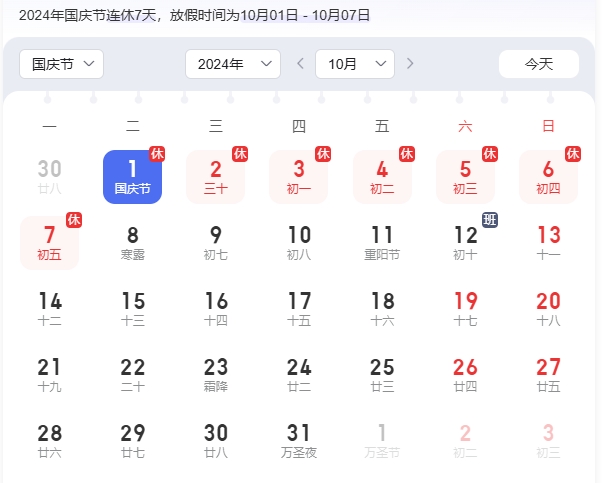Pick October 23 霜降 date

click(216, 375)
